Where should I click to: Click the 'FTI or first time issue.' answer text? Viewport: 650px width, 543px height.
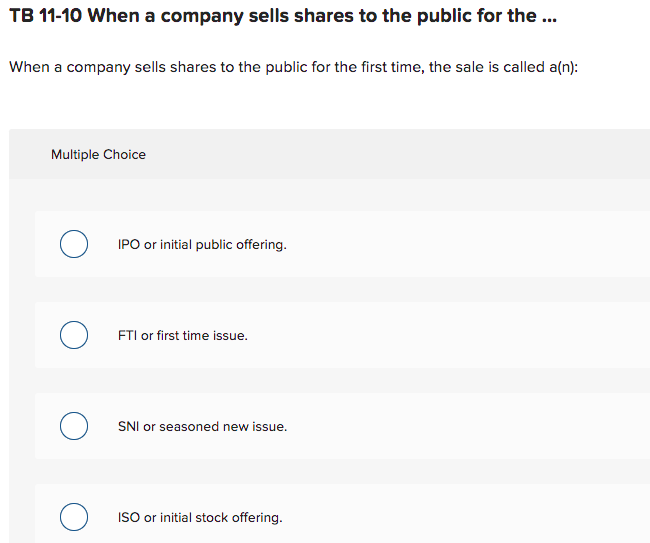click(182, 335)
